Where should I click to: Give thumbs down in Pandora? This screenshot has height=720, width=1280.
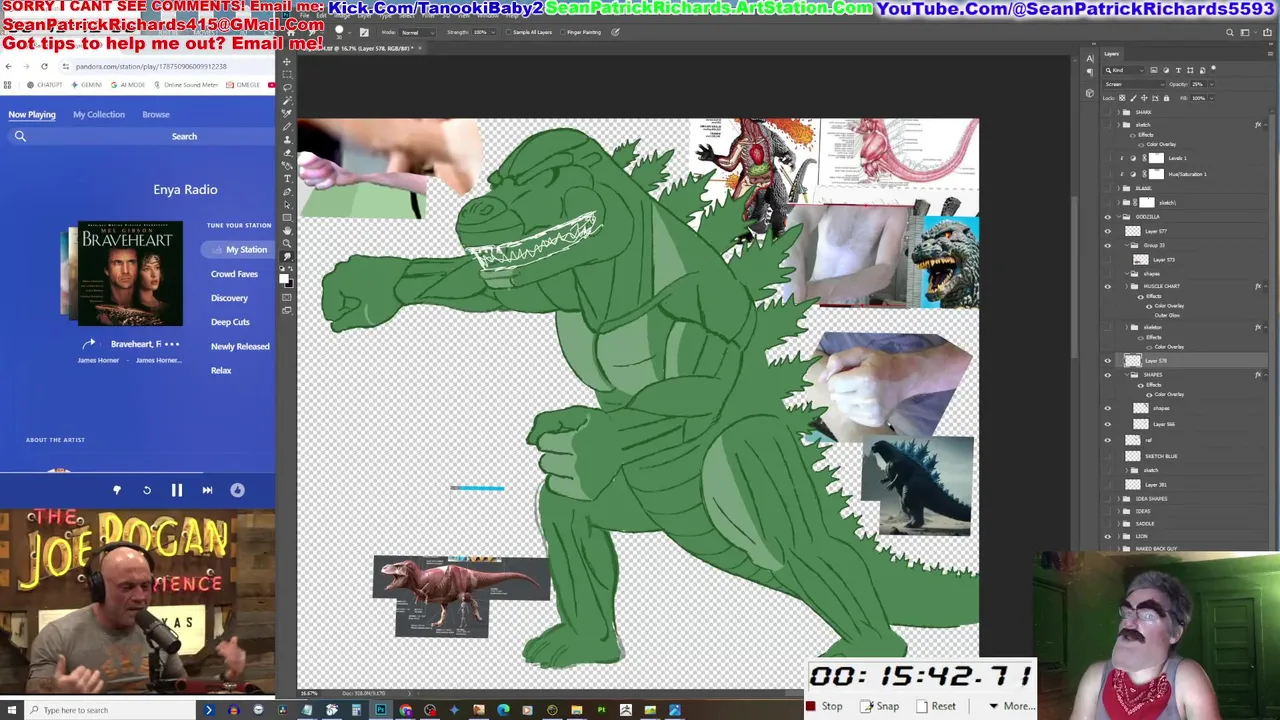click(x=116, y=490)
